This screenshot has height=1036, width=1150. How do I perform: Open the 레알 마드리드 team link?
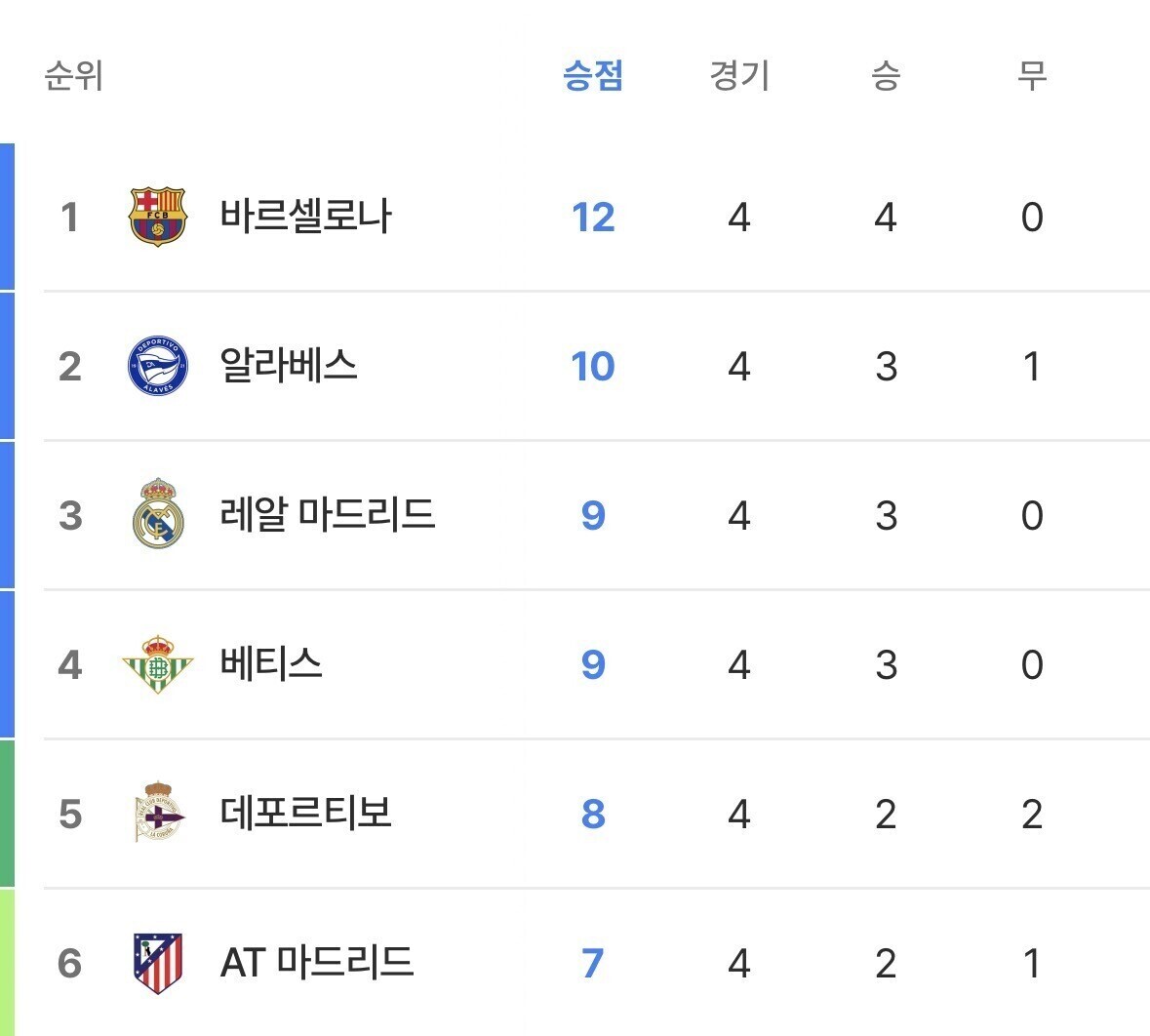click(327, 514)
